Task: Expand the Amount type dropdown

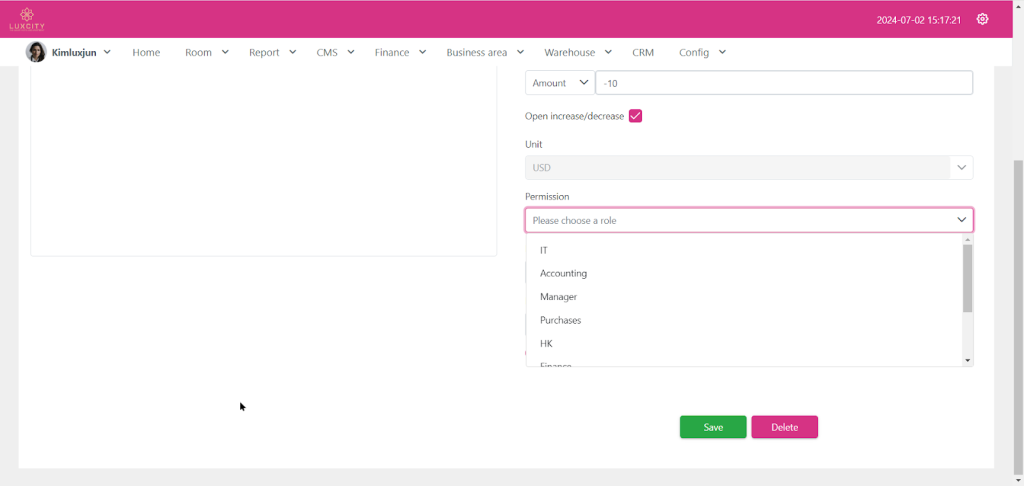Action: tap(559, 83)
